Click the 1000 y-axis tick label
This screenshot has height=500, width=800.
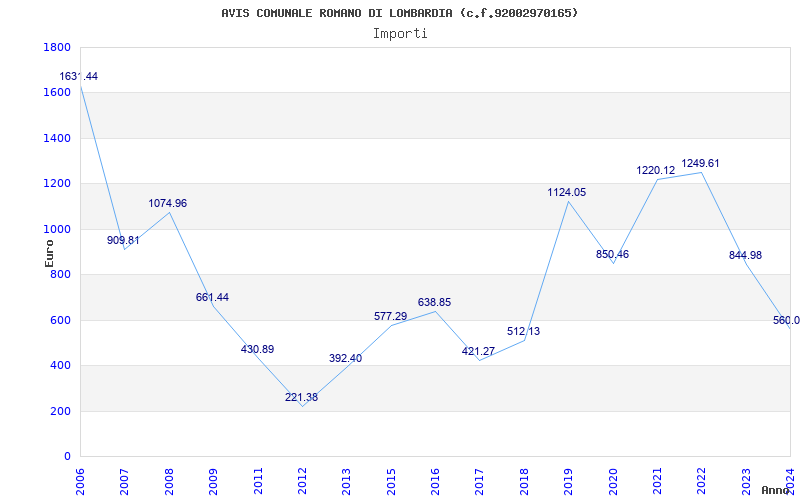[57, 230]
